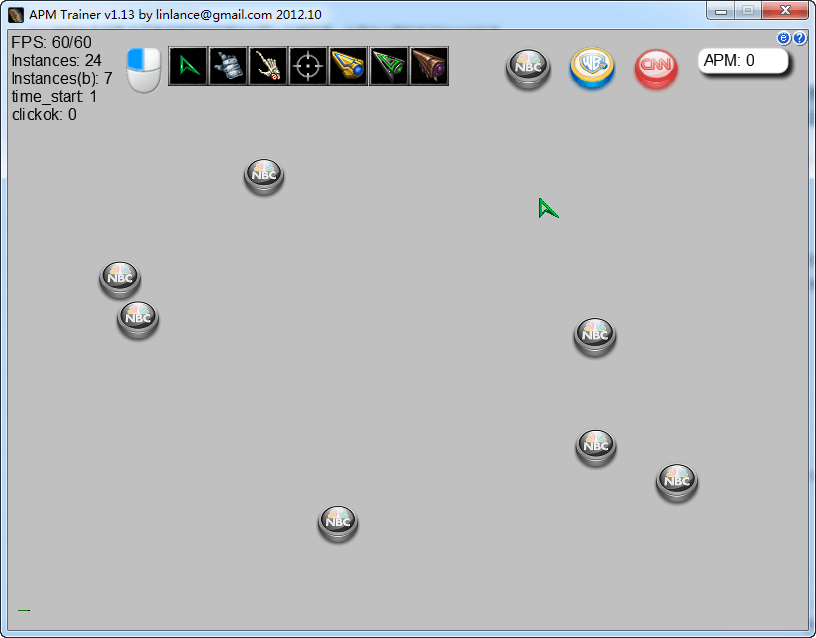Close the APM Trainer window
This screenshot has height=638, width=816.
tap(785, 10)
